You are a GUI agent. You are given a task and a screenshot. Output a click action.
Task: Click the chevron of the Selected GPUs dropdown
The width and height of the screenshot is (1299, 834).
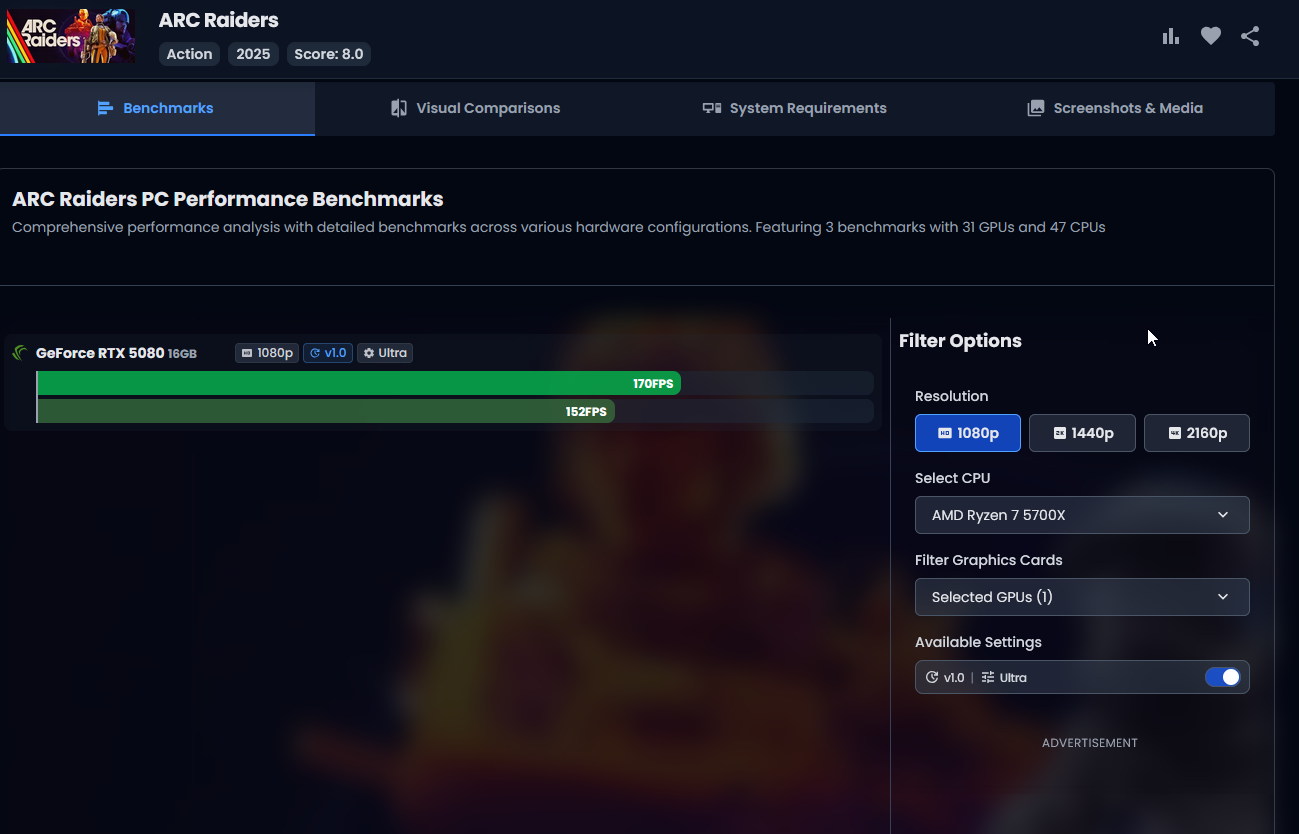click(x=1223, y=597)
